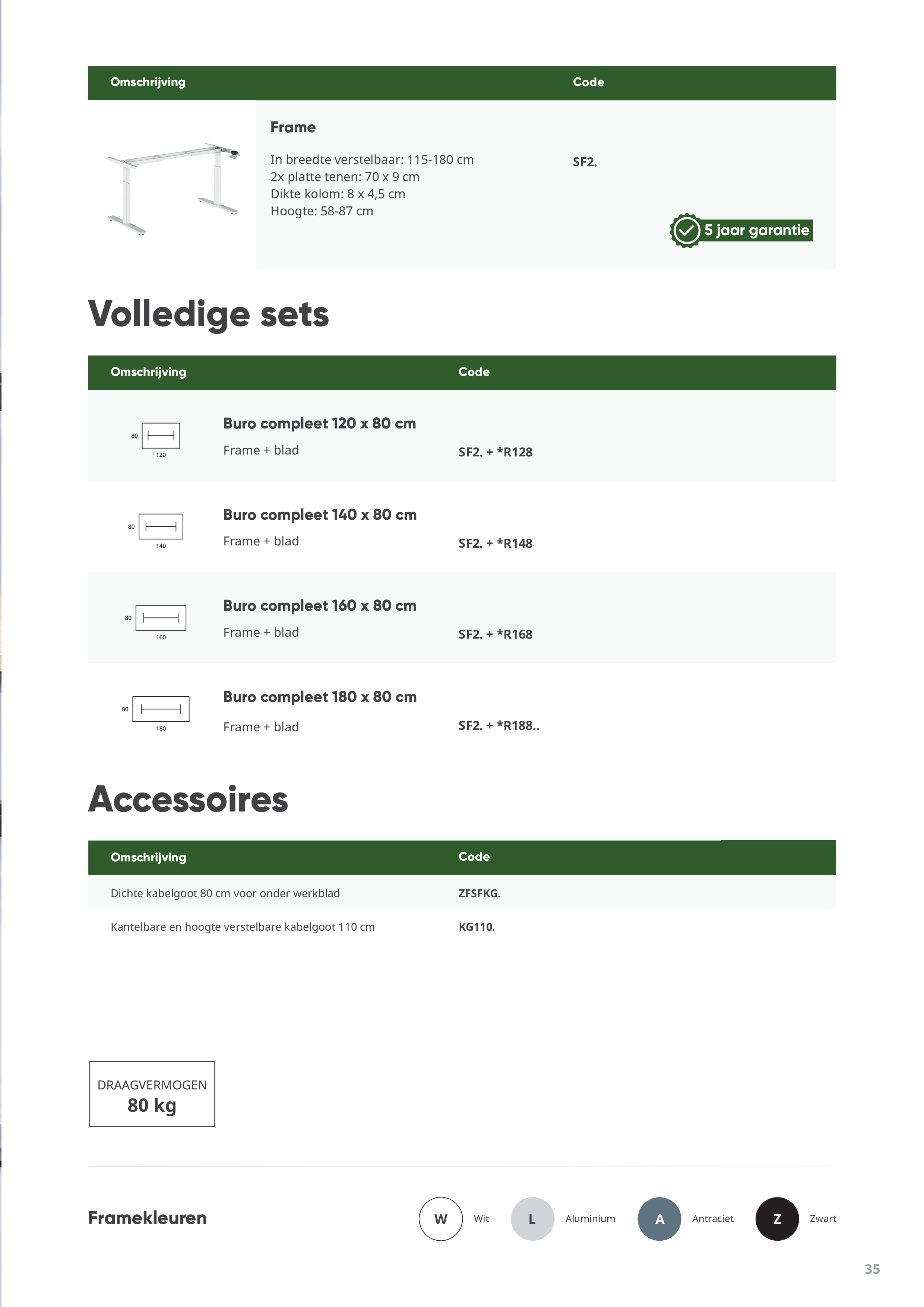Select the Aluminium L frame color circle

[532, 1219]
